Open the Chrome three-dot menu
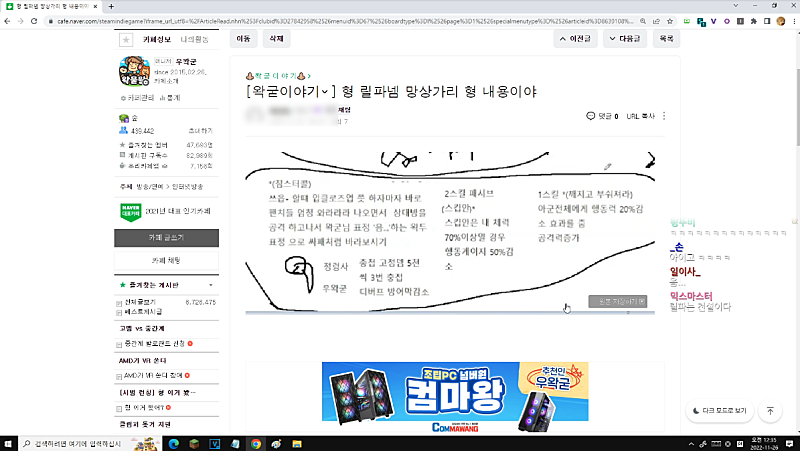This screenshot has height=451, width=800. (x=794, y=21)
